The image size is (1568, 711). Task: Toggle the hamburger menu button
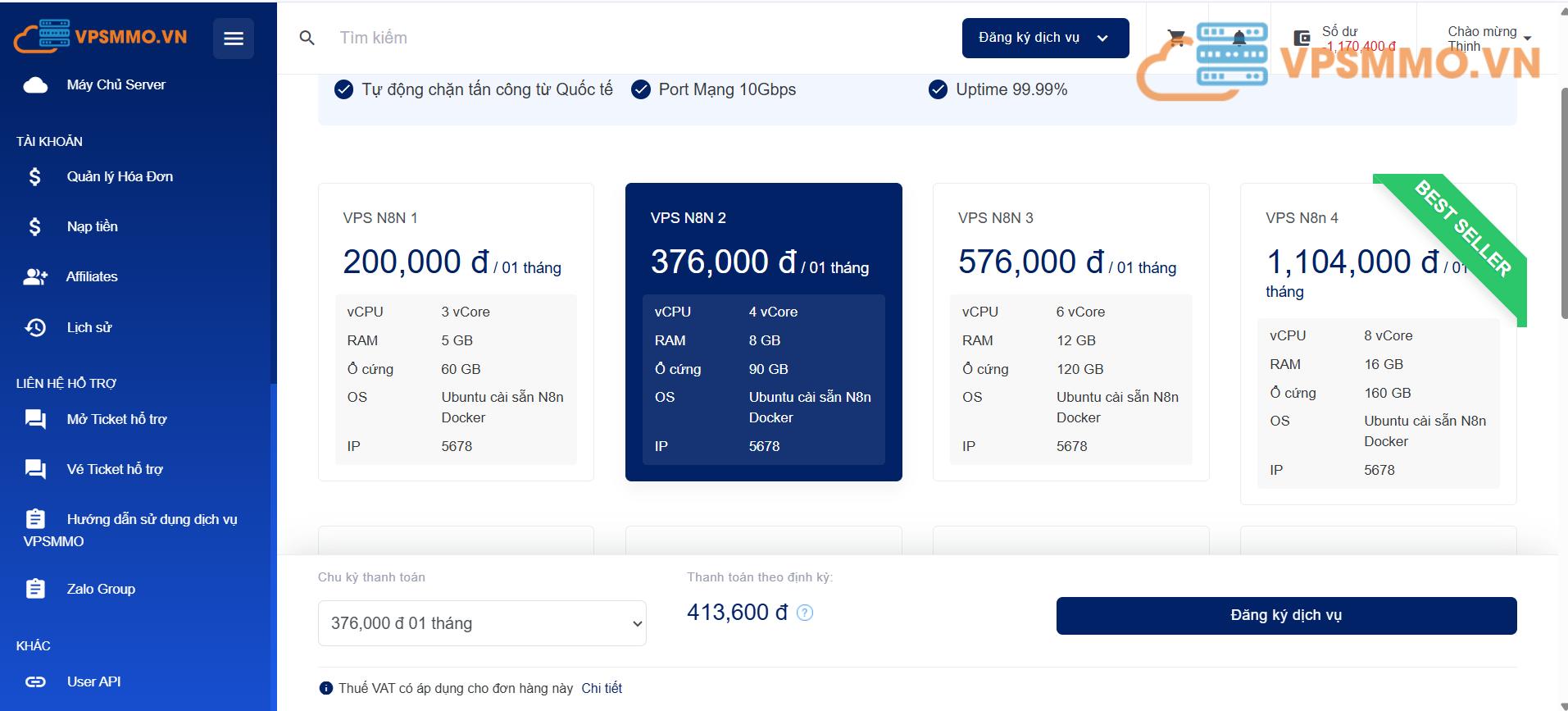tap(234, 39)
